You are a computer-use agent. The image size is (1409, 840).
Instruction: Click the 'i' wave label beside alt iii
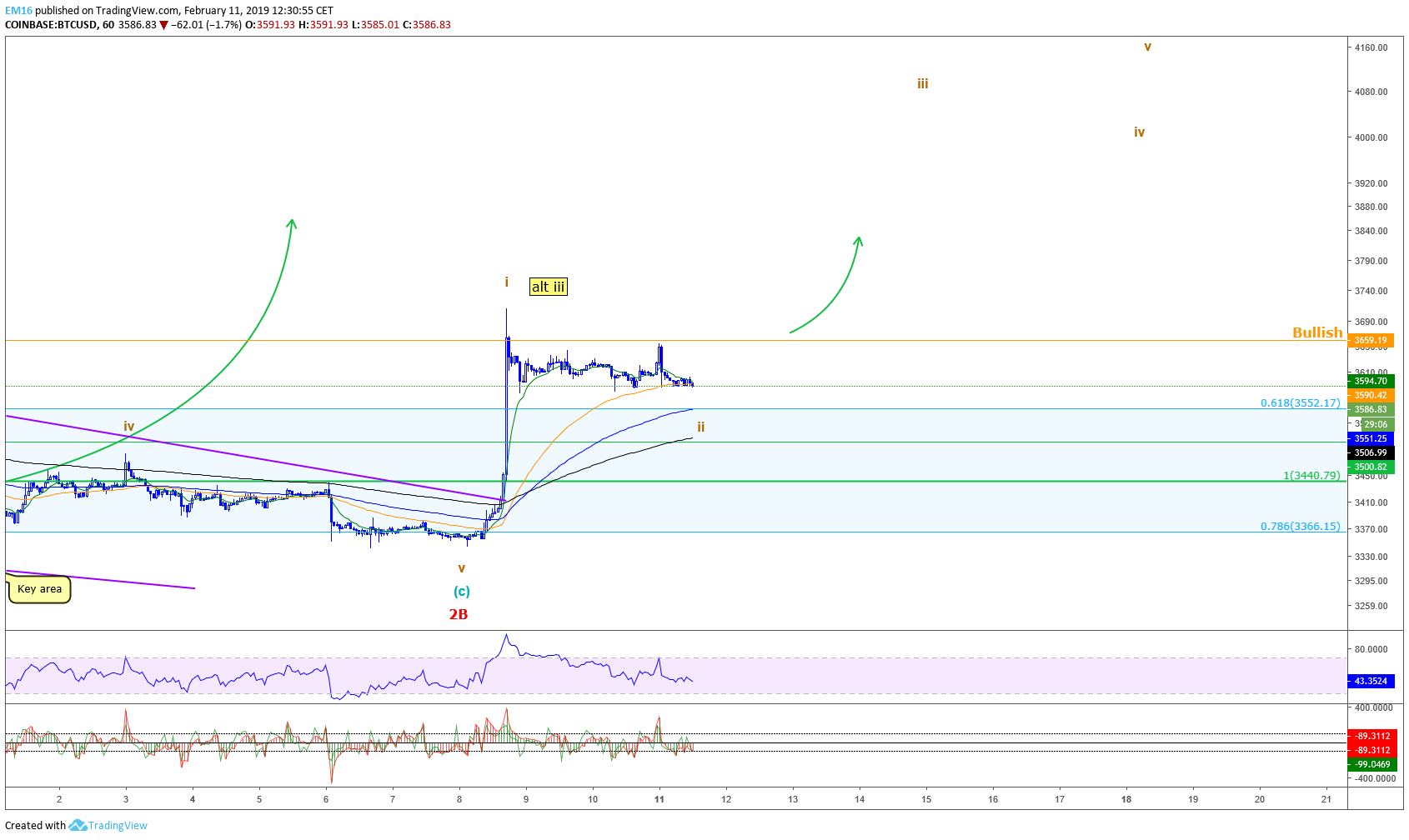506,282
